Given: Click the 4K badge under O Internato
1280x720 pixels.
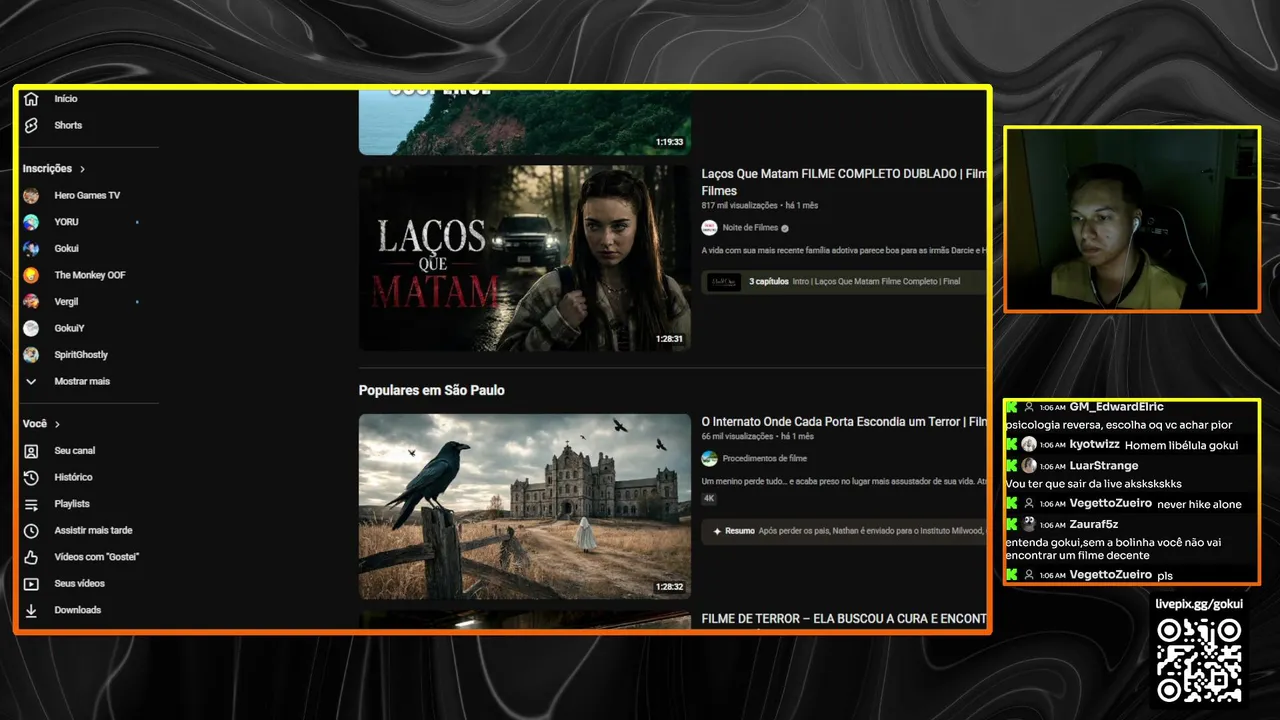Looking at the screenshot, I should 709,498.
